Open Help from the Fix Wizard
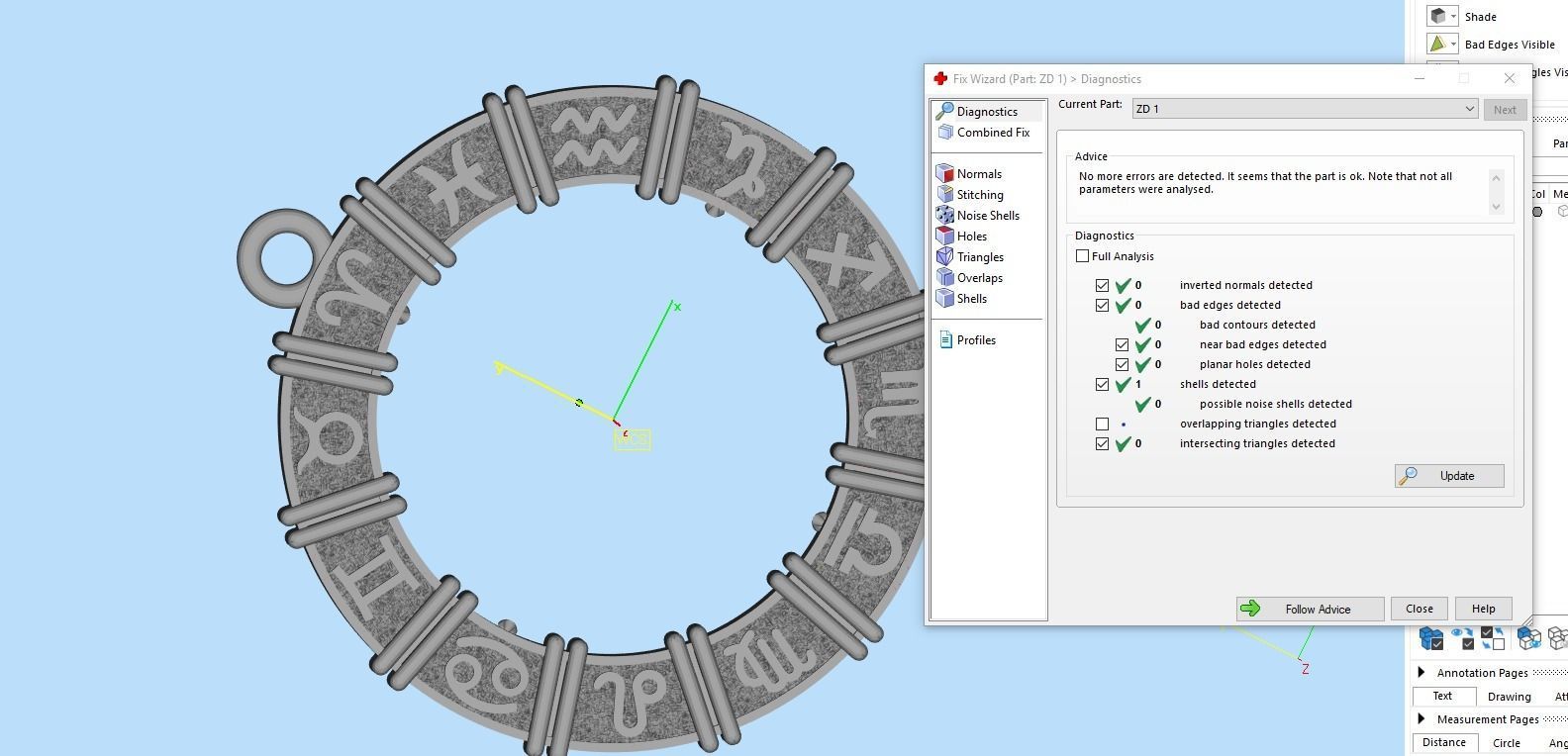1568x756 pixels. pyautogui.click(x=1483, y=609)
